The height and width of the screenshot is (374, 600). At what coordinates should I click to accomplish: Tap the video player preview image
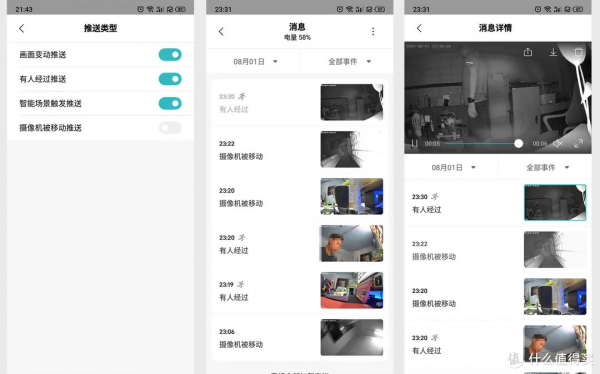click(498, 98)
